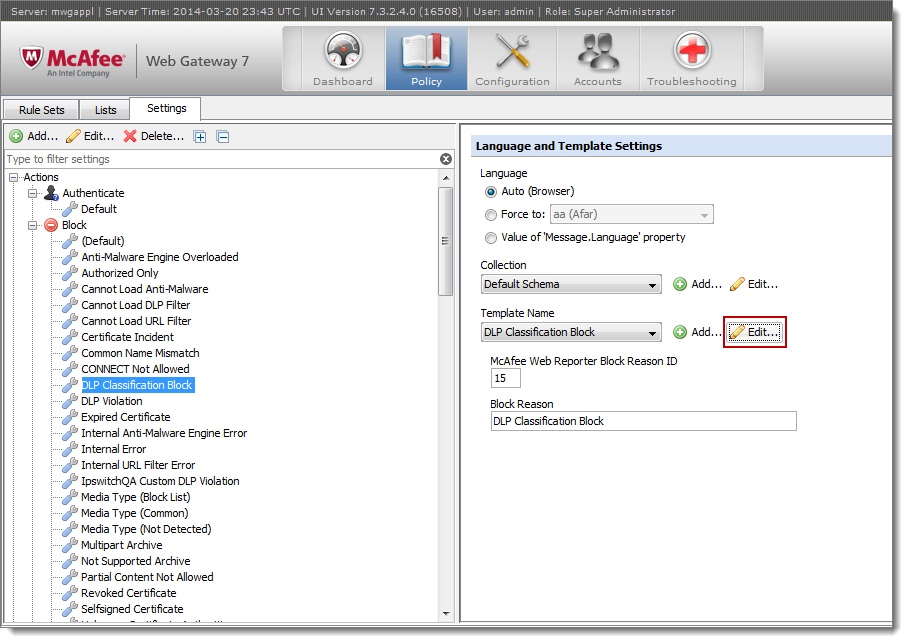Switch to the Rule Sets tab
Image resolution: width=908 pixels, height=643 pixels.
42,110
